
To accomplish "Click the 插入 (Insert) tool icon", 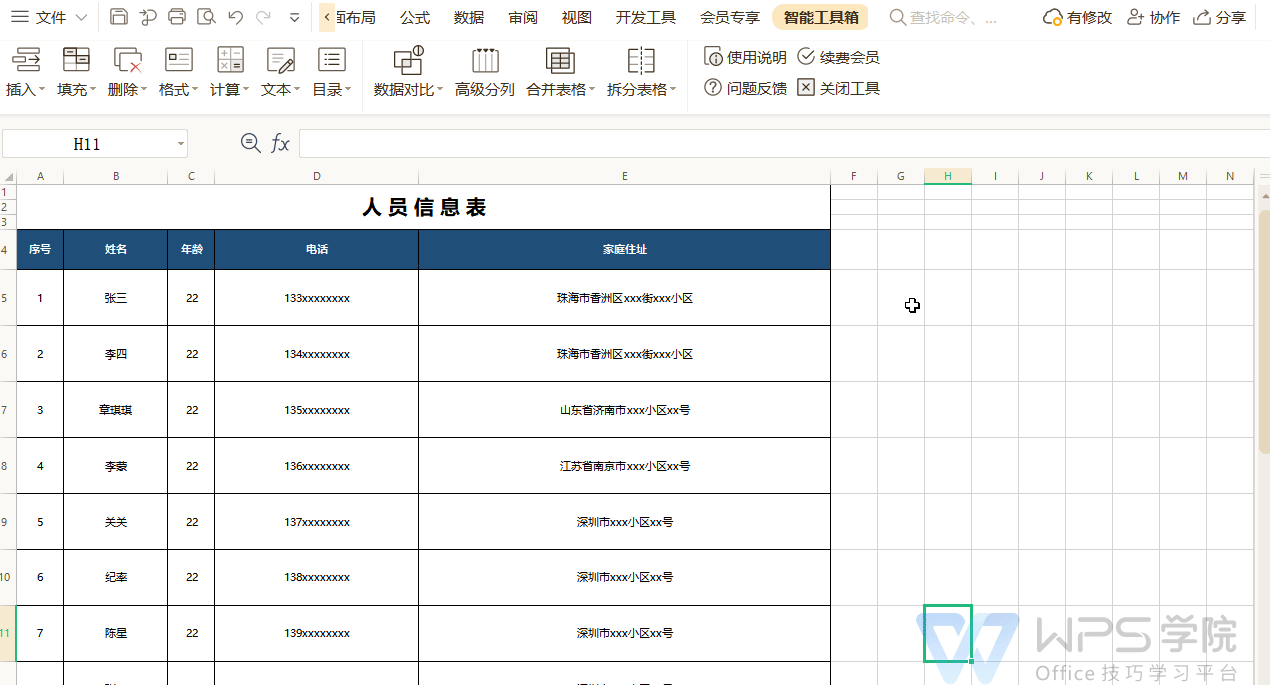I will pos(25,60).
